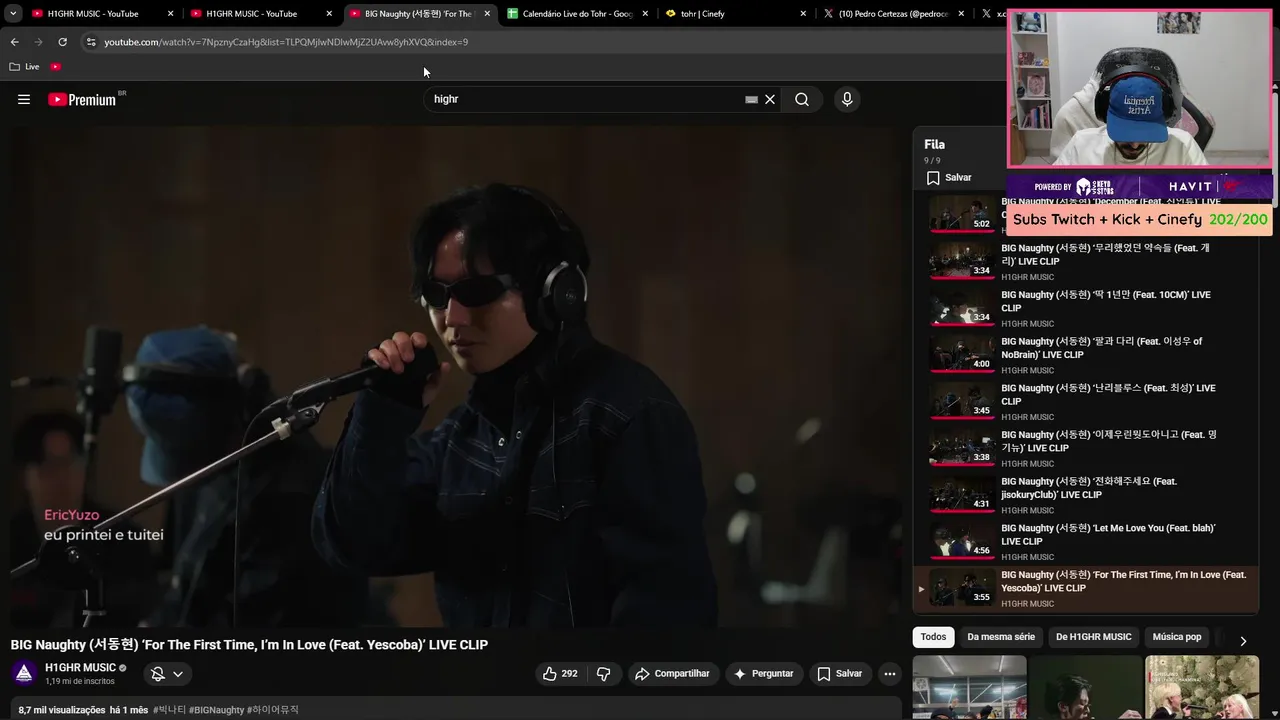Image resolution: width=1280 pixels, height=720 pixels.
Task: Click the #하이어뮤직 hashtag link
Action: pyautogui.click(x=273, y=710)
